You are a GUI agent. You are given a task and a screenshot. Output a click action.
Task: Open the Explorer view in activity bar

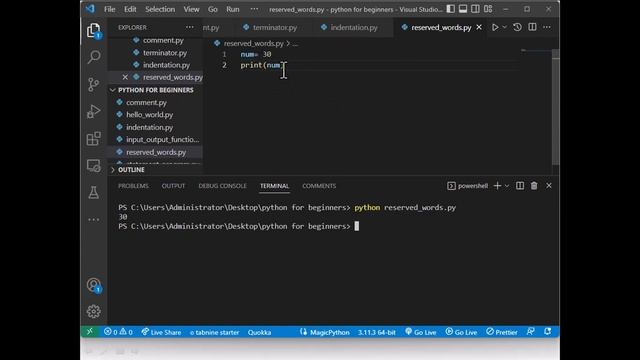pyautogui.click(x=93, y=30)
